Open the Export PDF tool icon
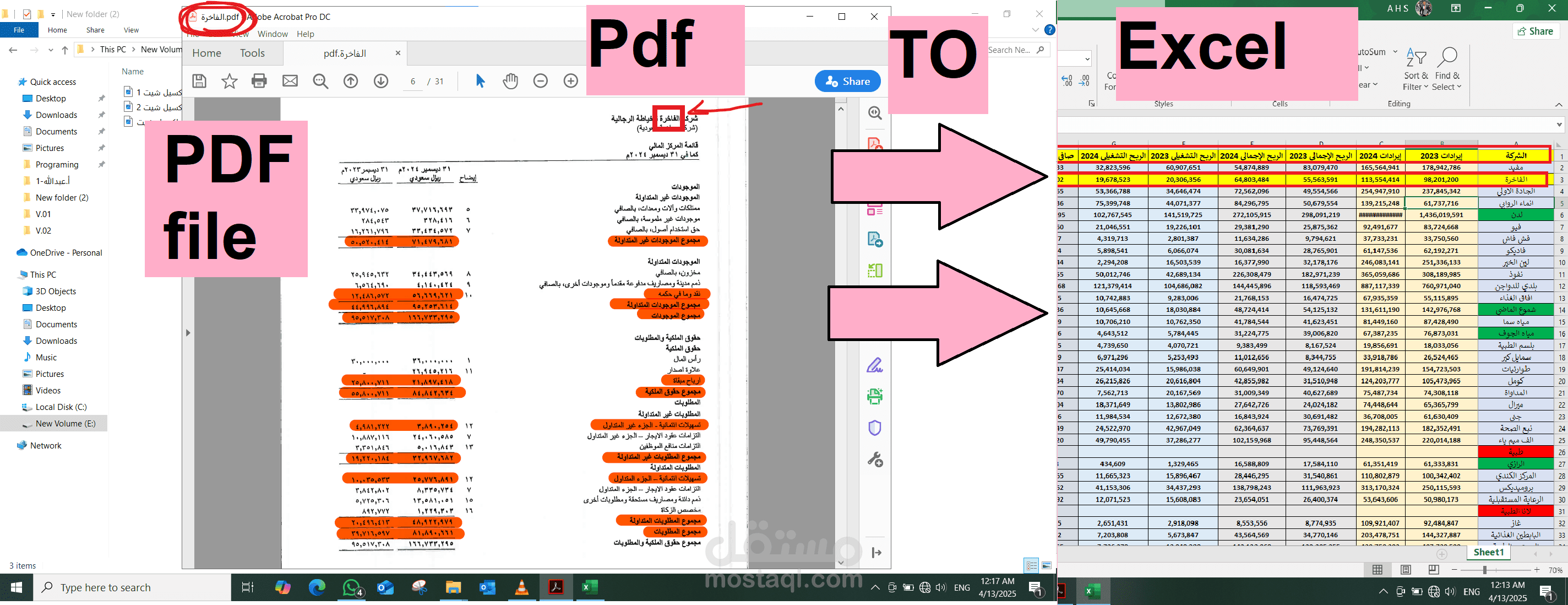Image resolution: width=1568 pixels, height=605 pixels. [875, 240]
